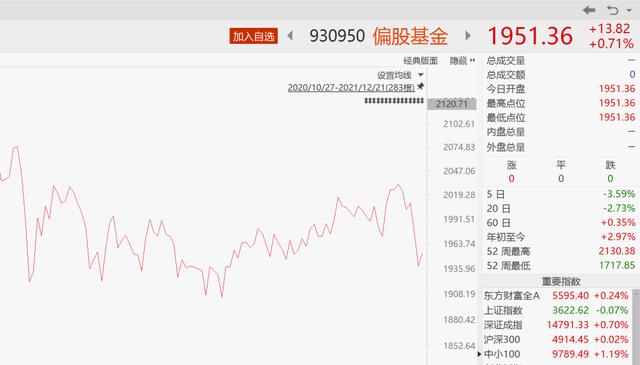Open the 设置均线 dropdown
The image size is (640, 365).
click(400, 75)
